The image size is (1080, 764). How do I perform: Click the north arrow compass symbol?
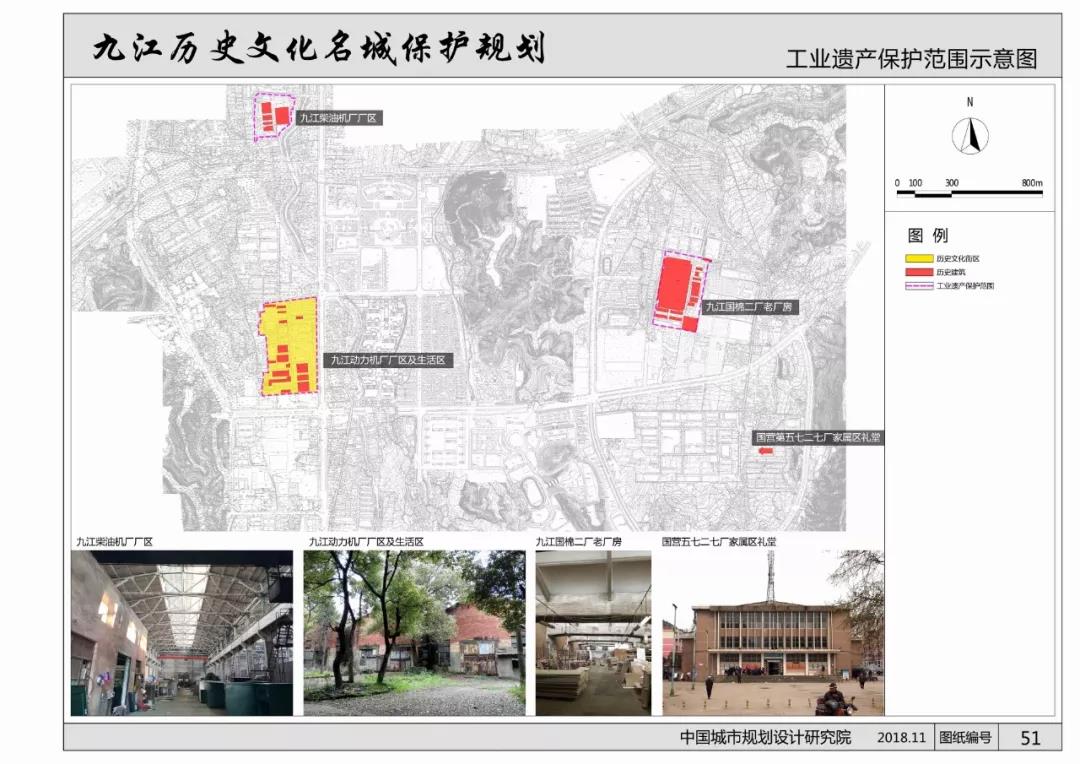click(970, 136)
